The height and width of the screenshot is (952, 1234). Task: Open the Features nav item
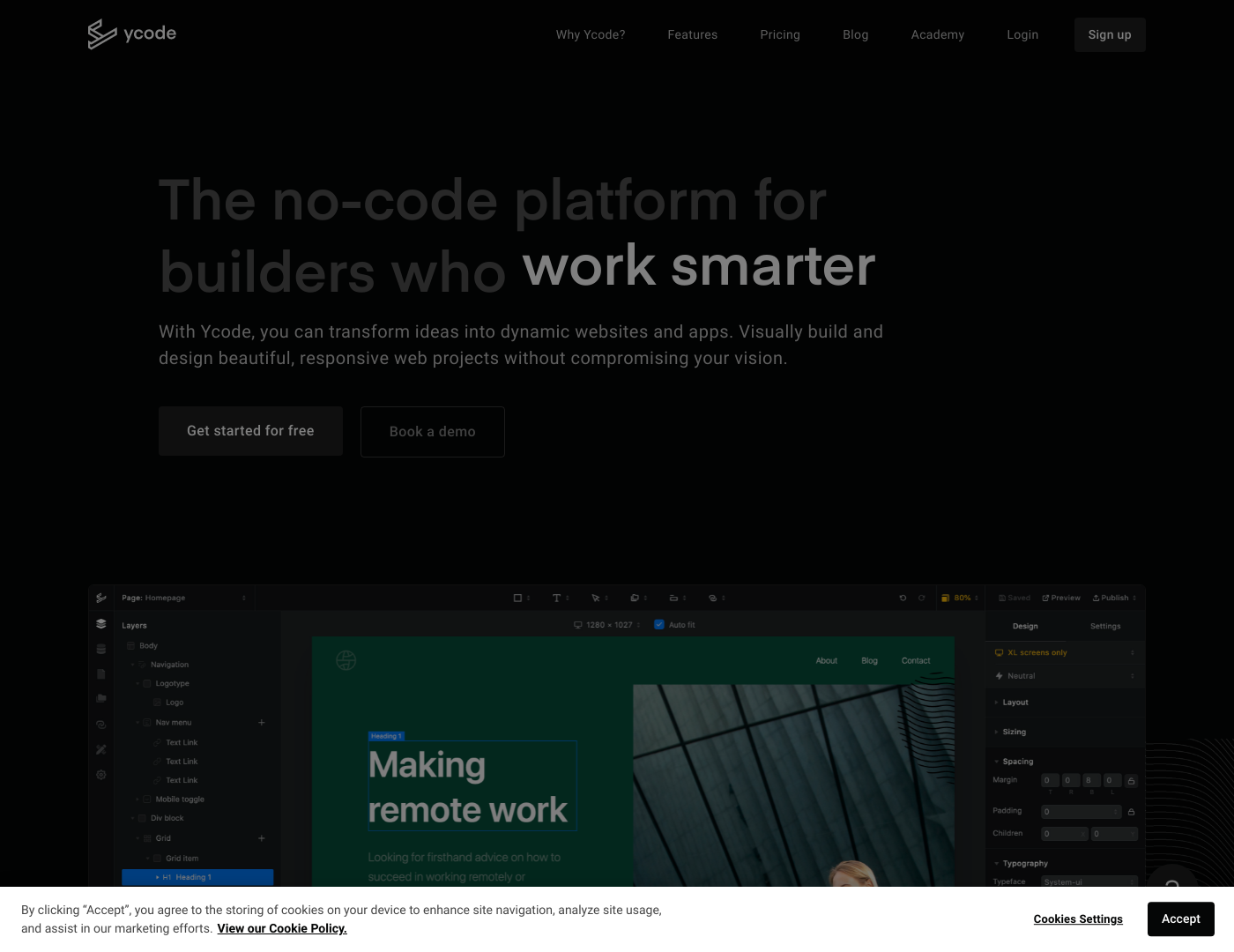click(x=693, y=34)
